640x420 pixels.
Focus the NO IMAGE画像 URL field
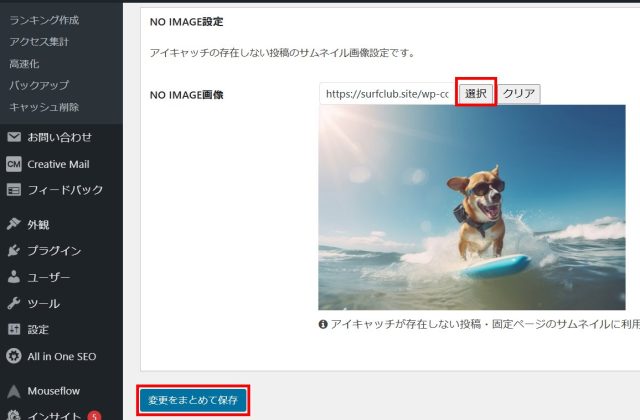[387, 94]
